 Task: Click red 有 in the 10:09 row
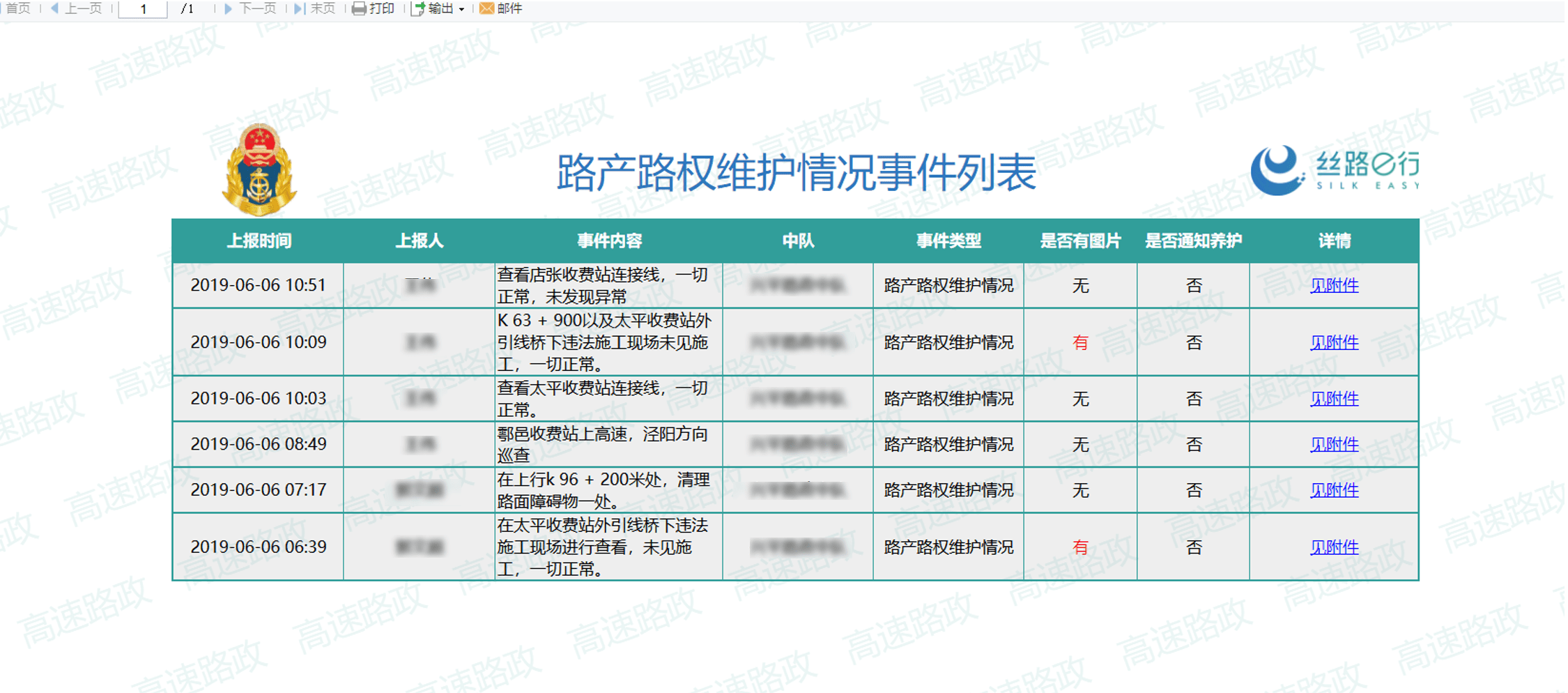coord(1080,342)
